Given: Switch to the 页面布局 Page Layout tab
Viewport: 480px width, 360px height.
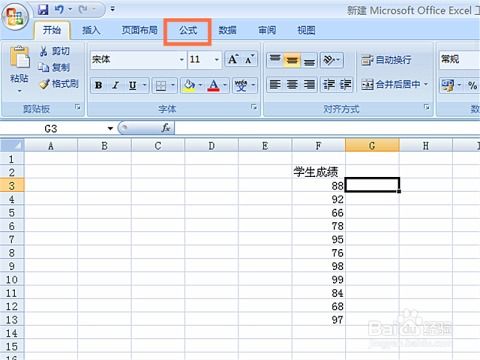Looking at the screenshot, I should pyautogui.click(x=139, y=30).
